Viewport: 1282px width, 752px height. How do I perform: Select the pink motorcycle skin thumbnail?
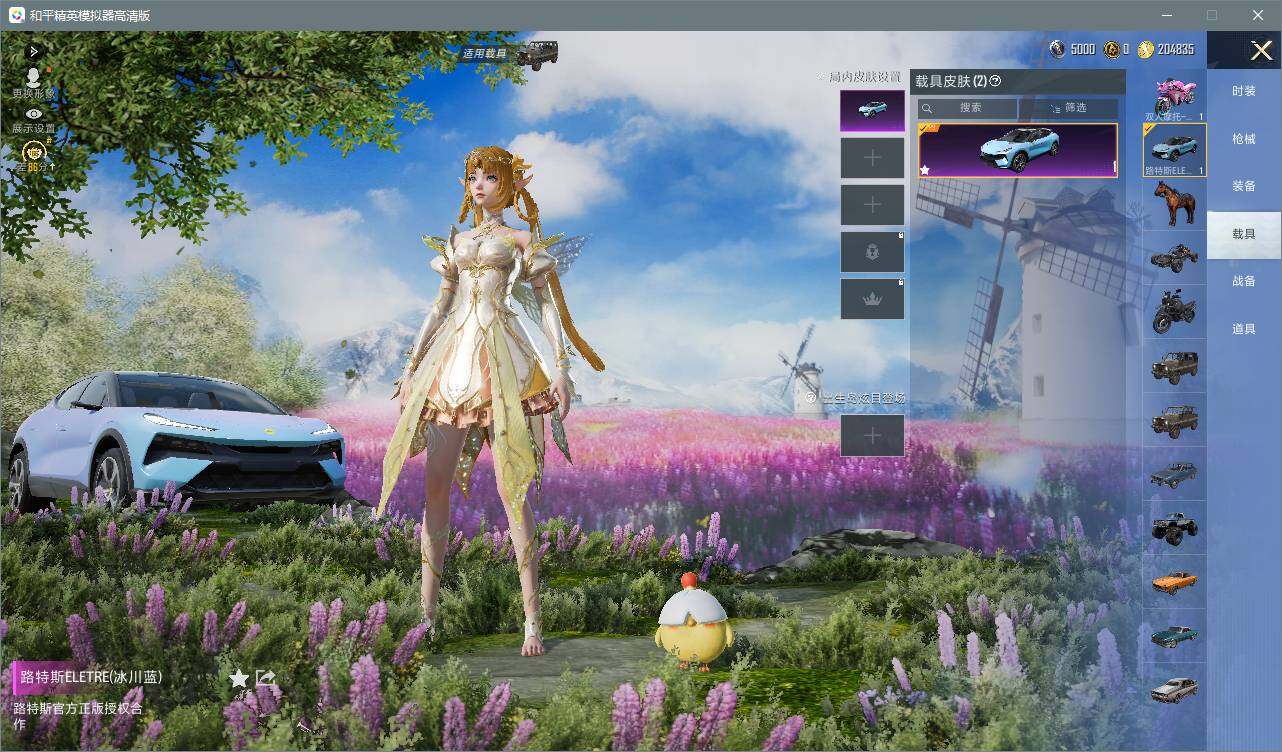point(1174,96)
